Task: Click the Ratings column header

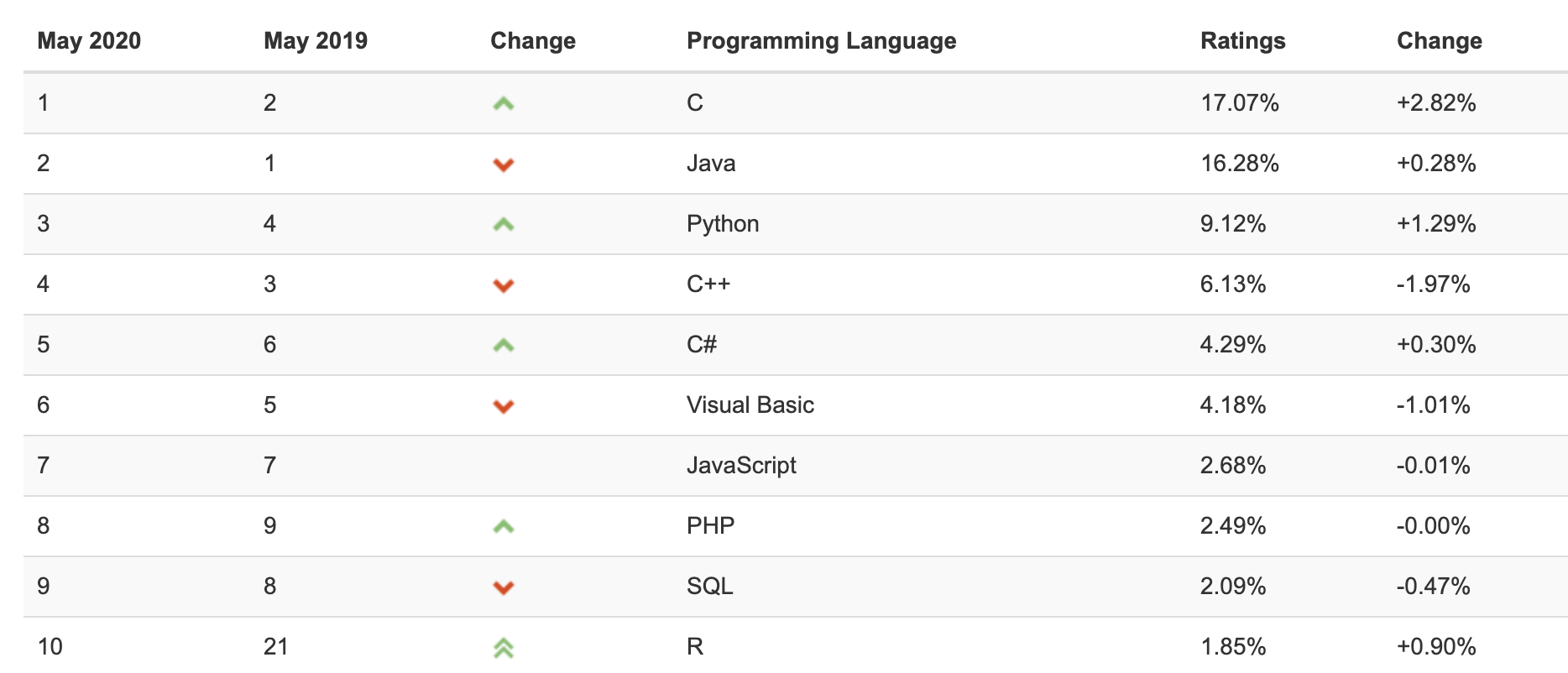Action: [1242, 40]
